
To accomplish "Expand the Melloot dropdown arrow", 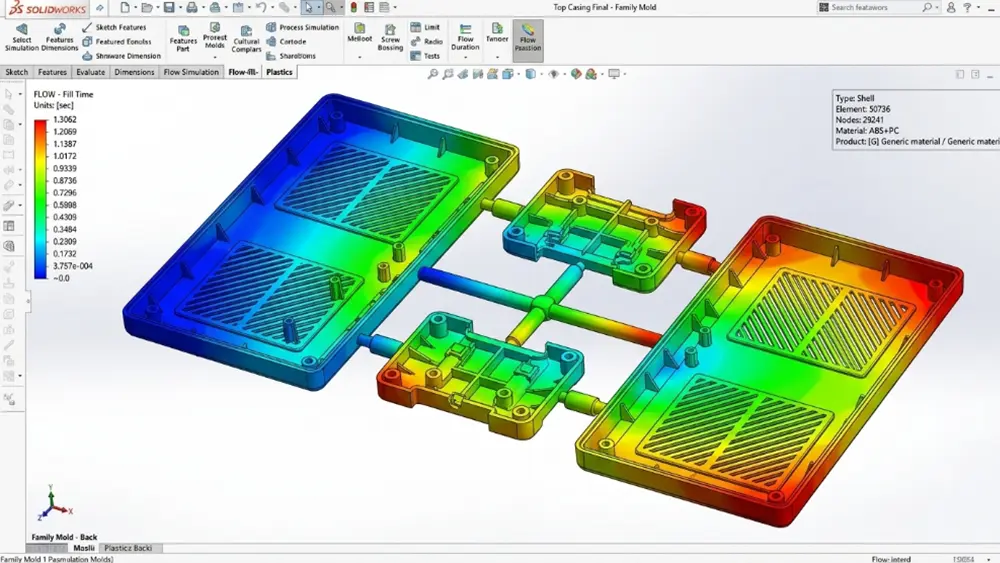I will tap(360, 57).
